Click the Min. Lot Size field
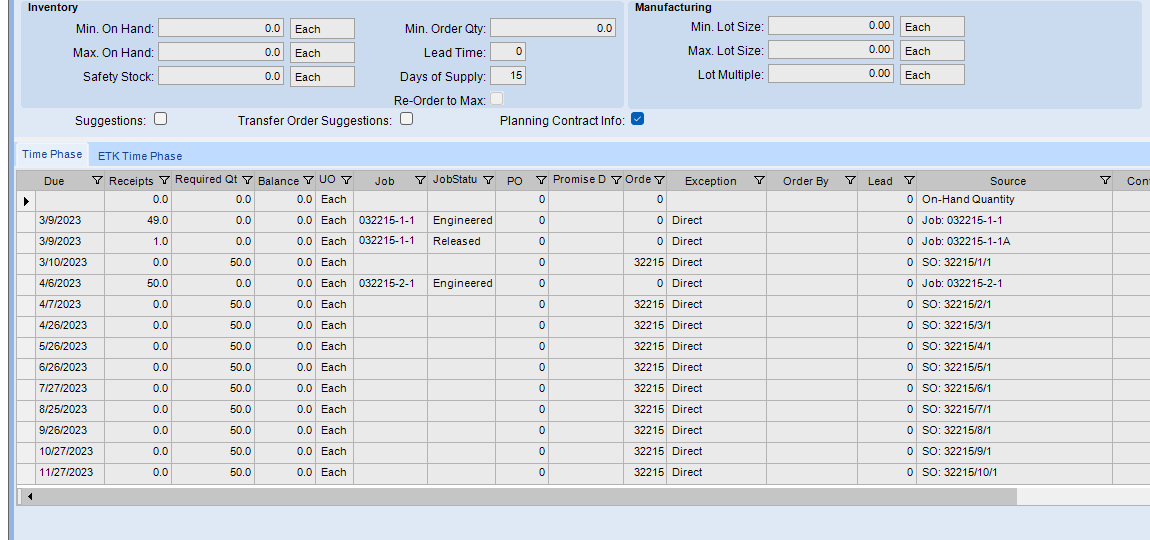The image size is (1150, 540). (831, 26)
